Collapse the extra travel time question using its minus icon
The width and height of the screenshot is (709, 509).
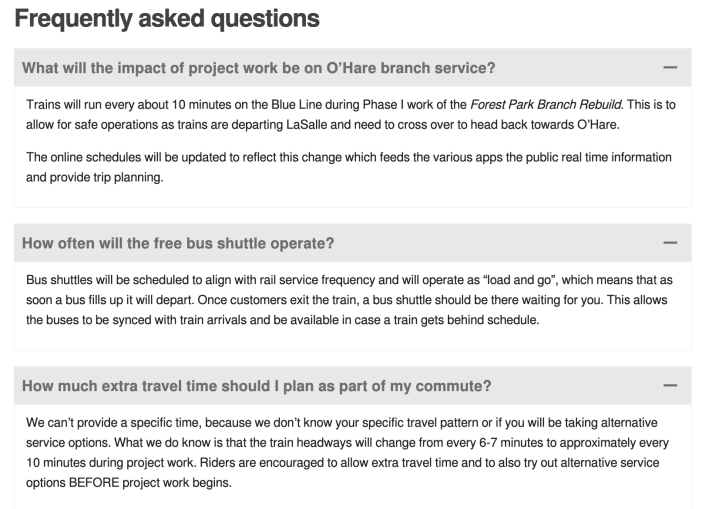click(670, 386)
